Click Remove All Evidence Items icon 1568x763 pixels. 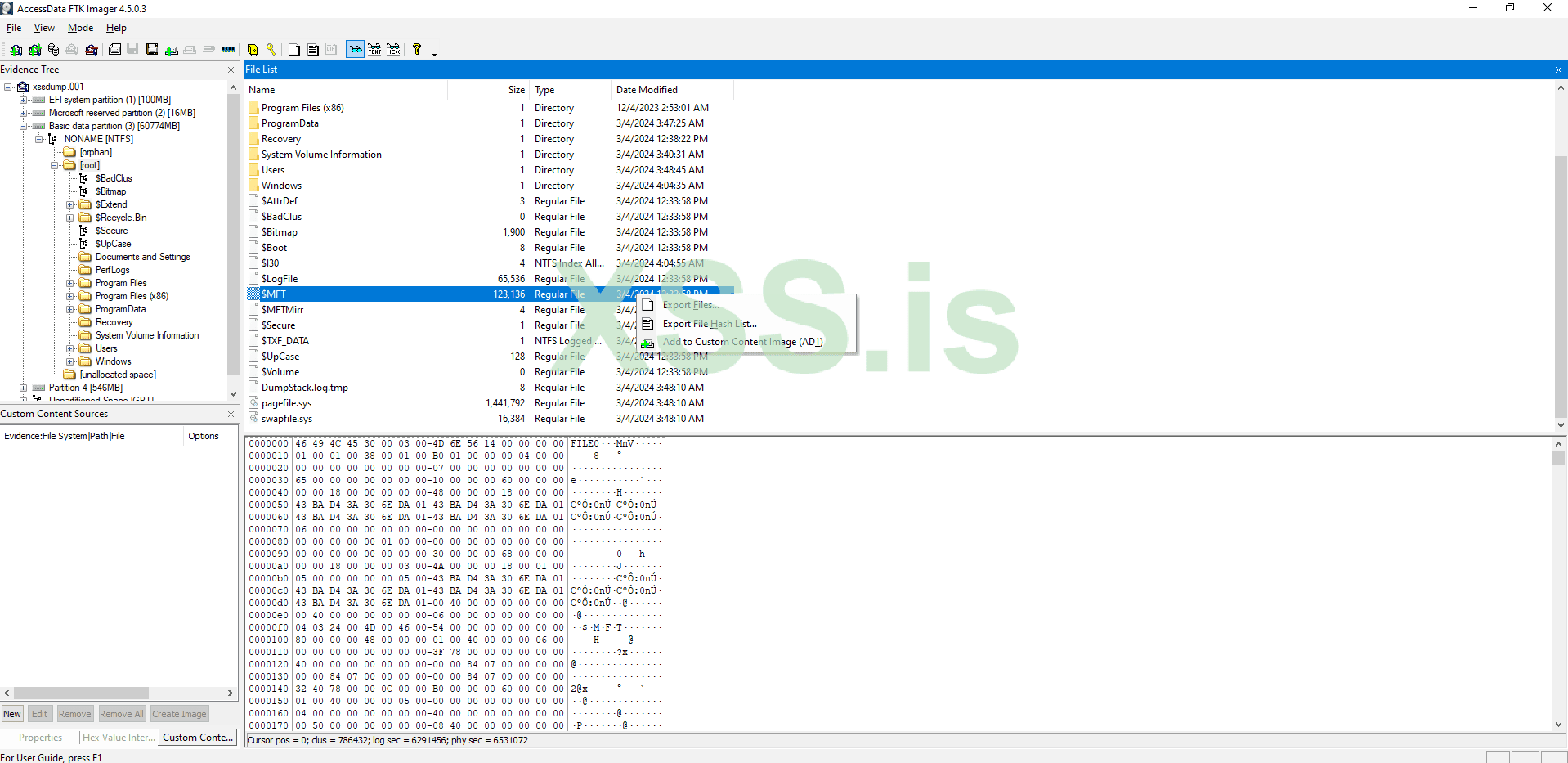(x=92, y=50)
